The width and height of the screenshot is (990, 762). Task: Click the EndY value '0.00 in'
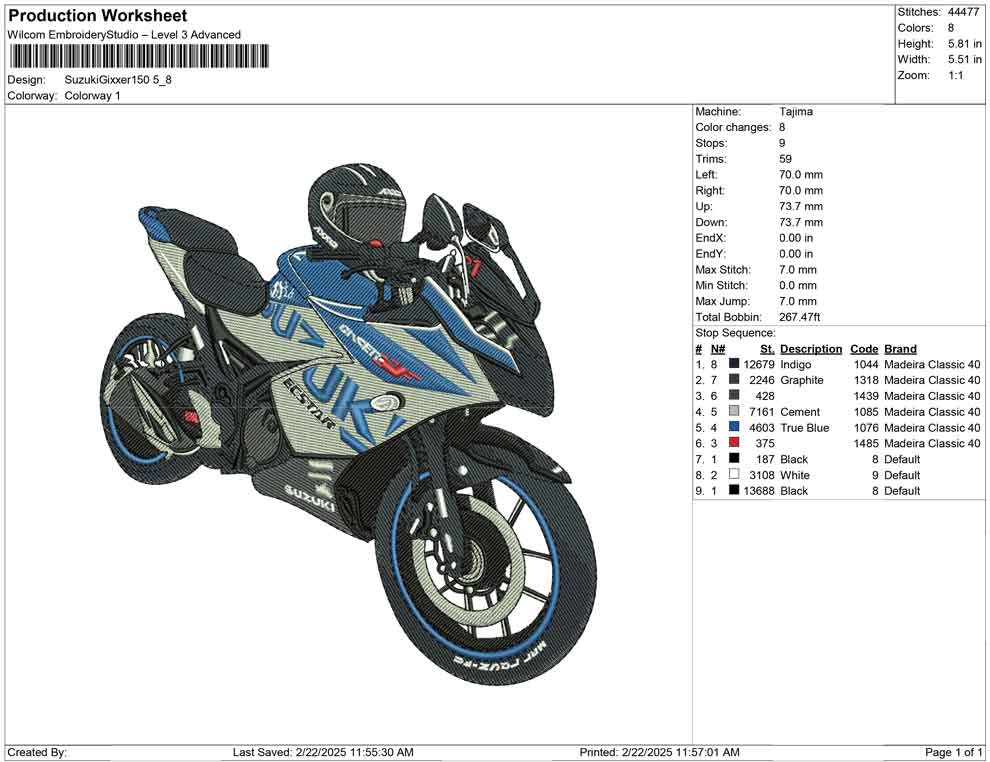click(796, 254)
